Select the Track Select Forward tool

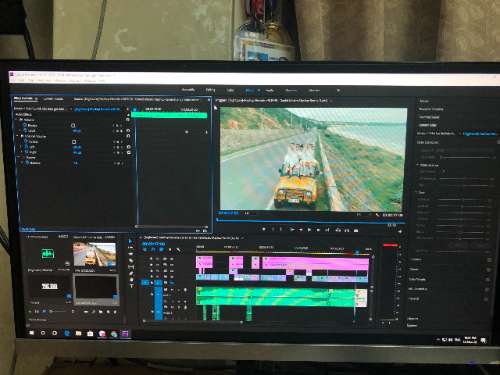point(131,247)
